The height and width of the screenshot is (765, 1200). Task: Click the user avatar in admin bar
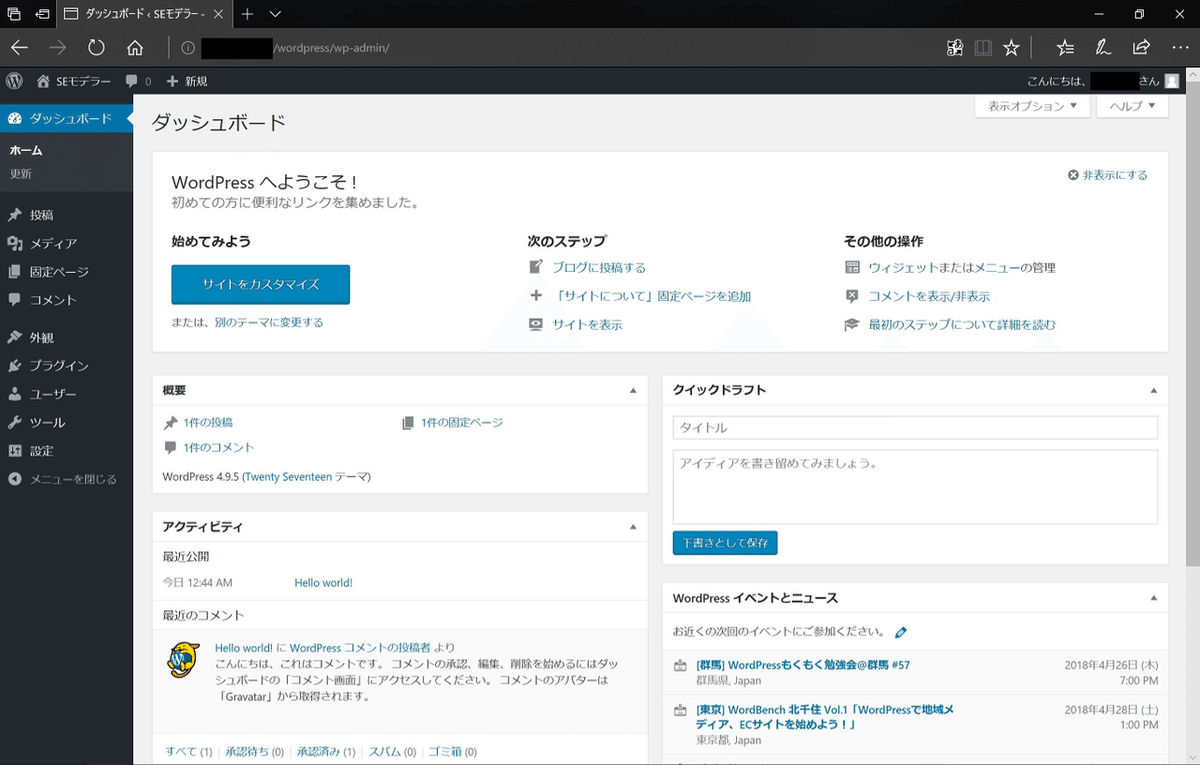pyautogui.click(x=1171, y=81)
